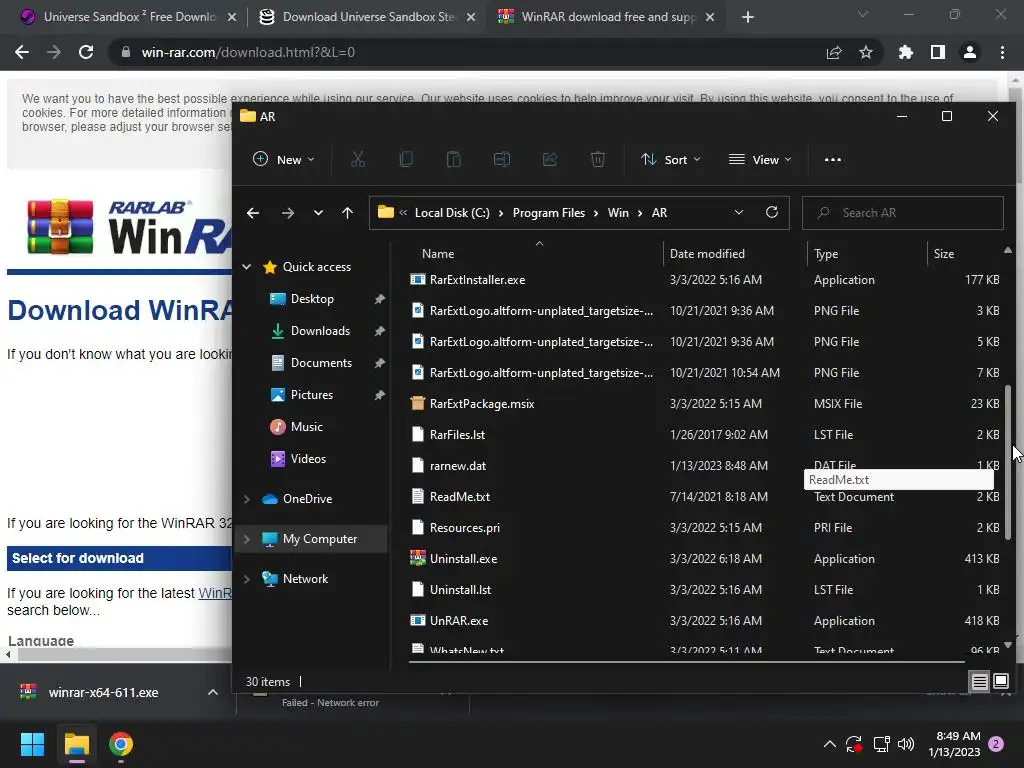This screenshot has width=1024, height=768.
Task: Open Chrome profile avatar menu
Action: (x=970, y=52)
